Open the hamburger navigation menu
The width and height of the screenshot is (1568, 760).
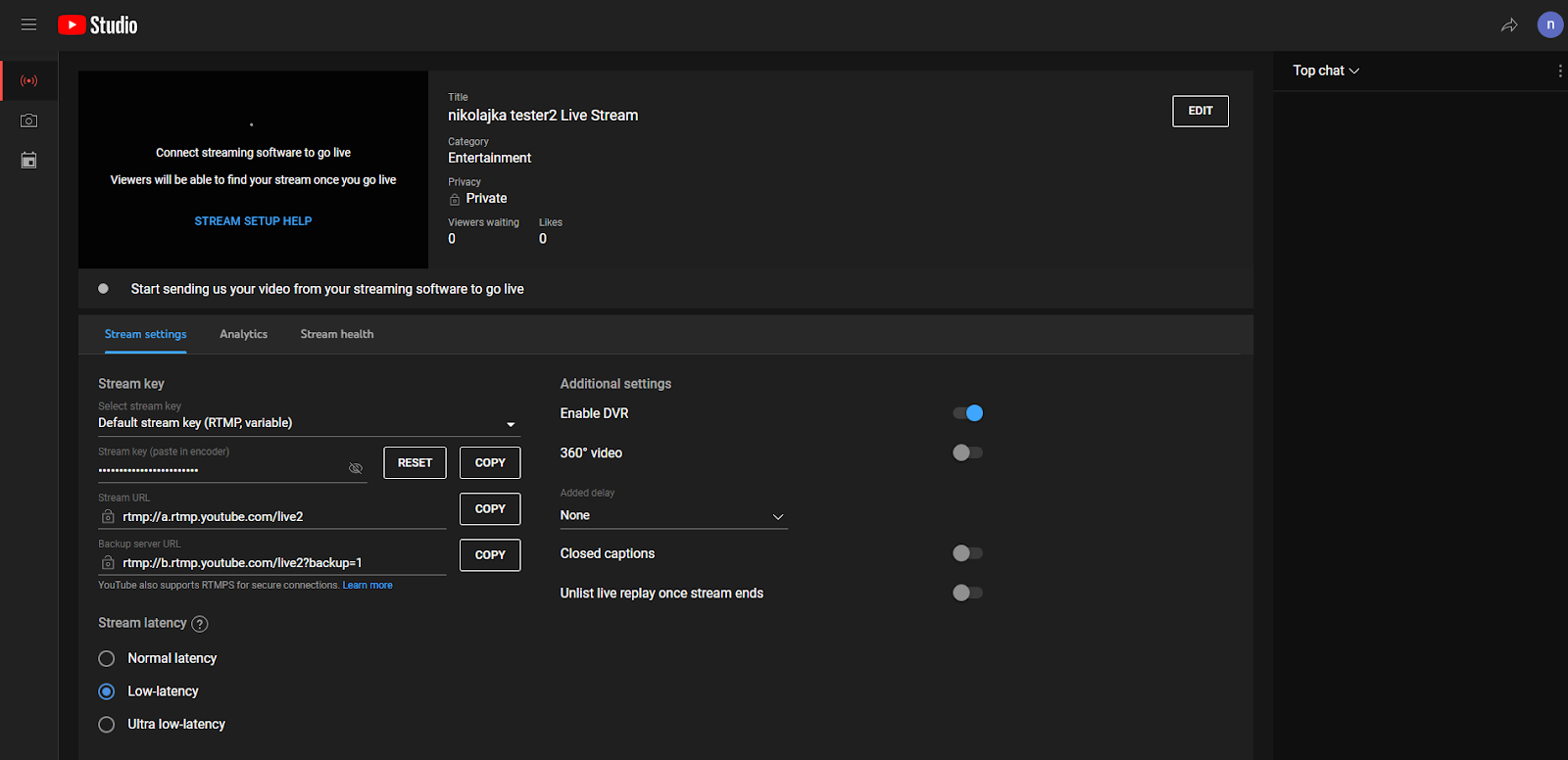tap(28, 24)
